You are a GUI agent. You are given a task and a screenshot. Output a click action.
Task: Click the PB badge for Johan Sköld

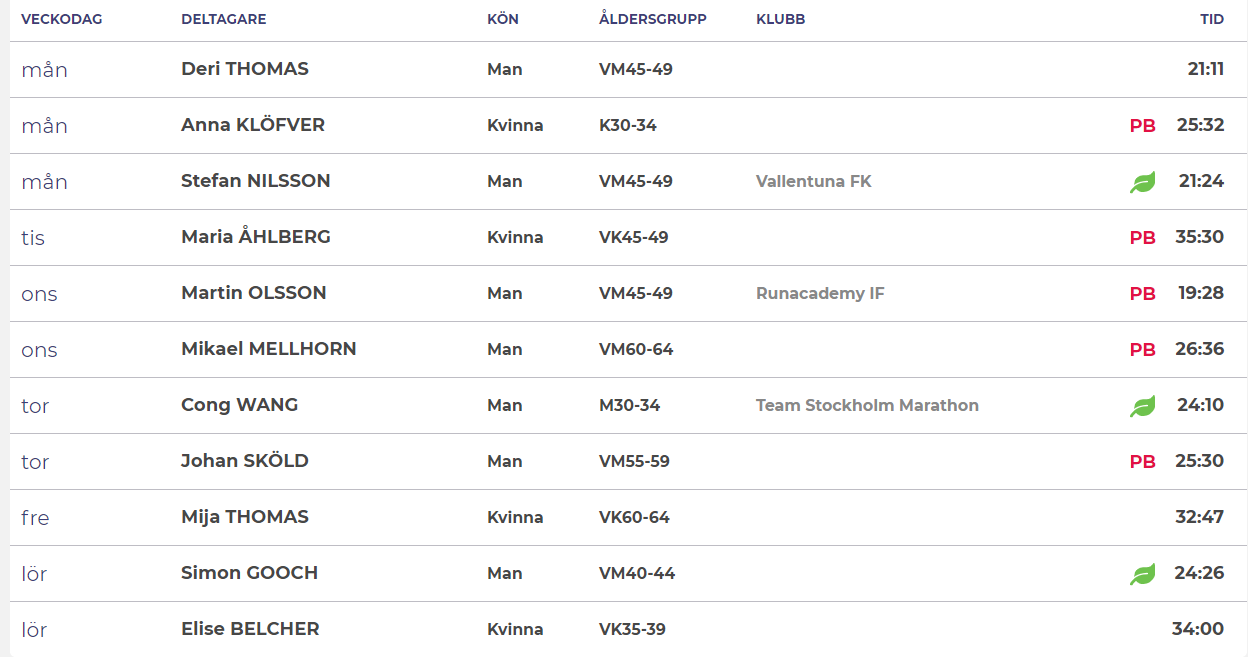[1143, 462]
